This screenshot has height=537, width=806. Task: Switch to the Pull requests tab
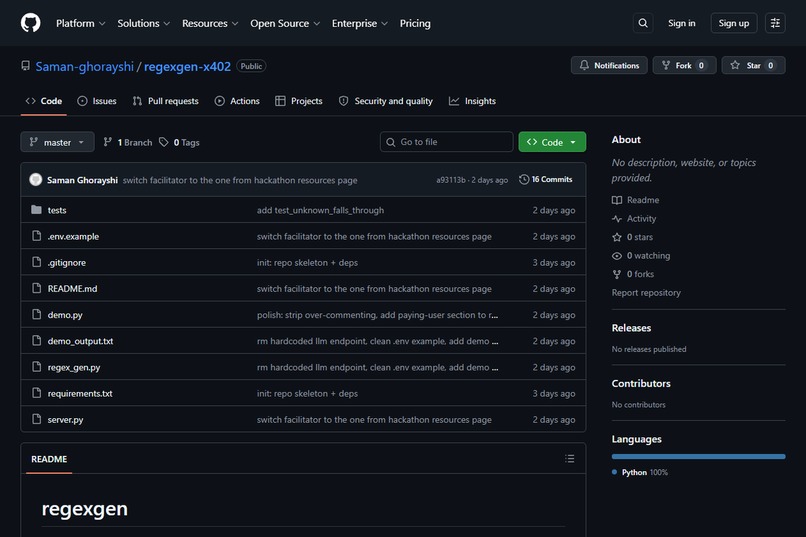click(166, 101)
